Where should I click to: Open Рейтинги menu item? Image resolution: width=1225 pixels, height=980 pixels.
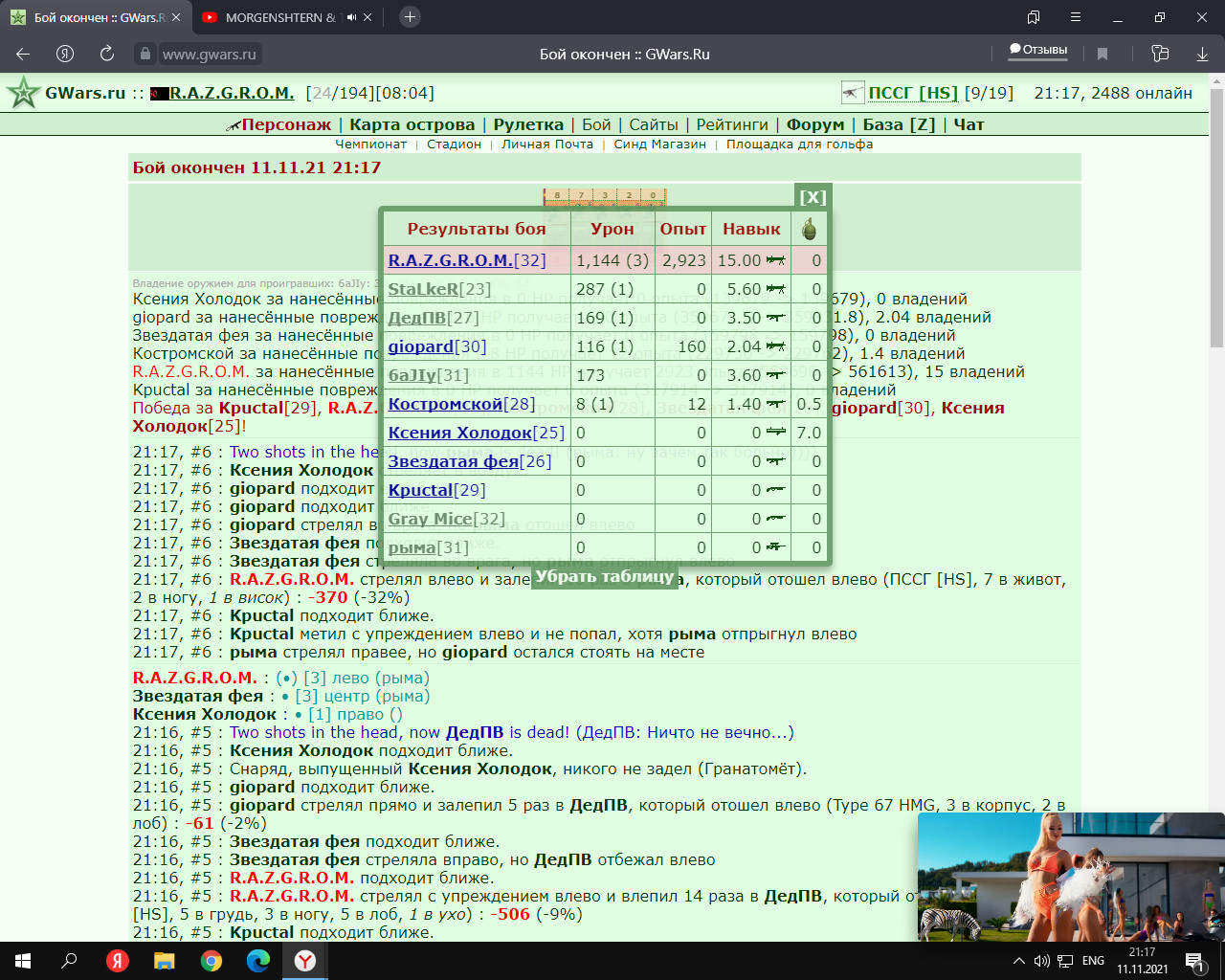pyautogui.click(x=732, y=124)
